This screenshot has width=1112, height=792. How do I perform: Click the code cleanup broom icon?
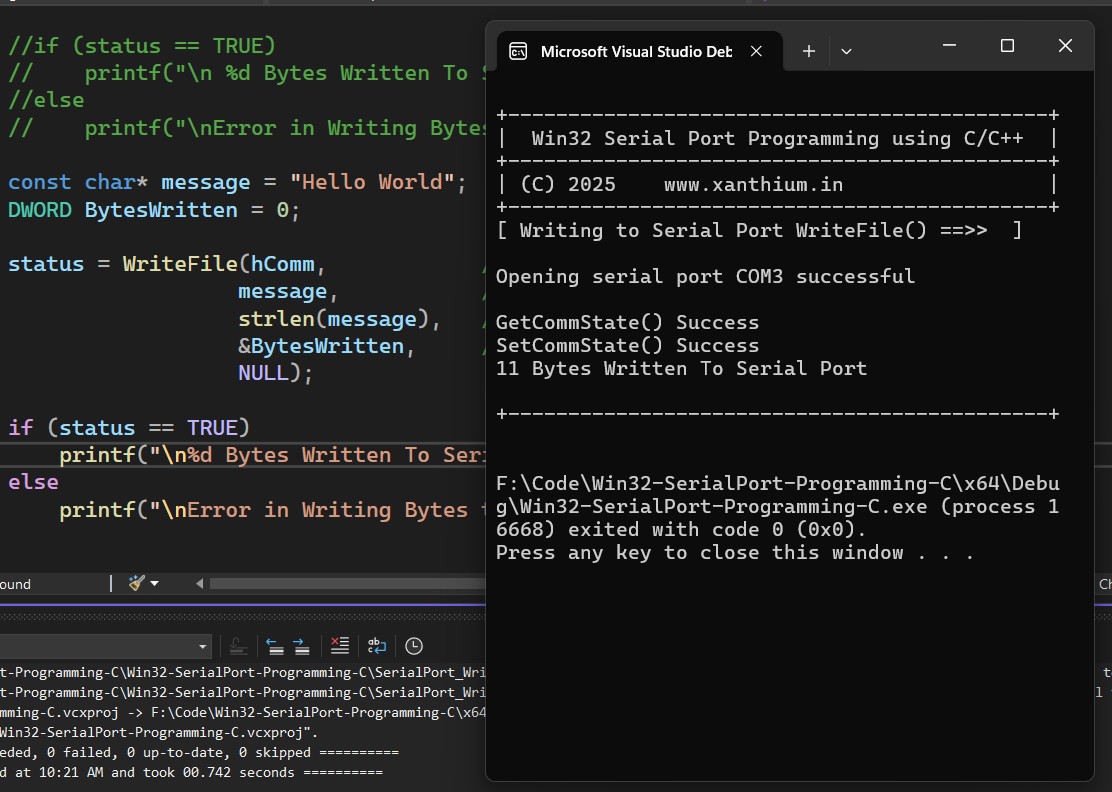coord(137,583)
